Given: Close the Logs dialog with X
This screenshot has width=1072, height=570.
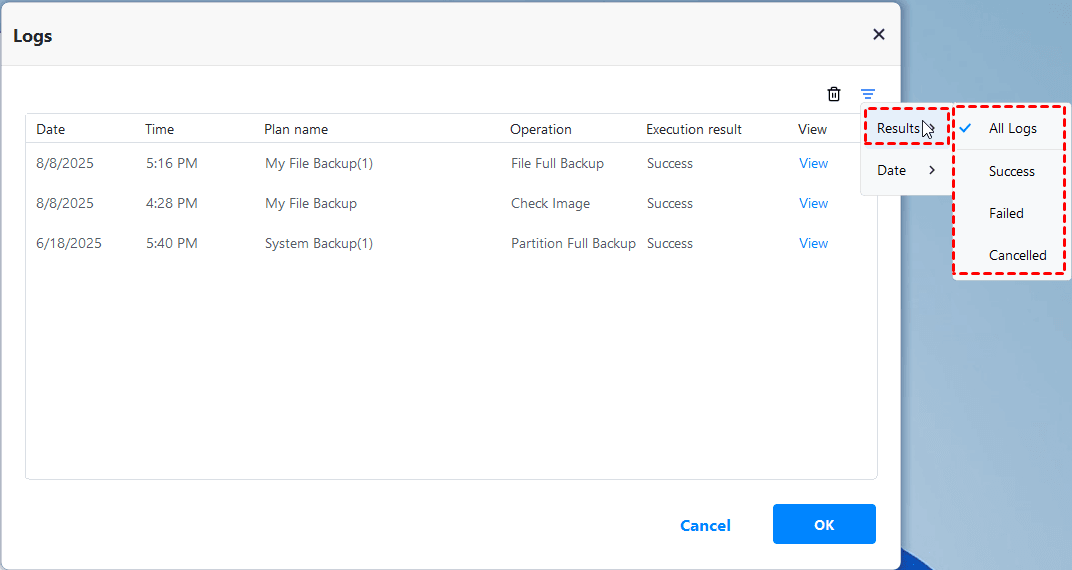Looking at the screenshot, I should click(x=879, y=35).
